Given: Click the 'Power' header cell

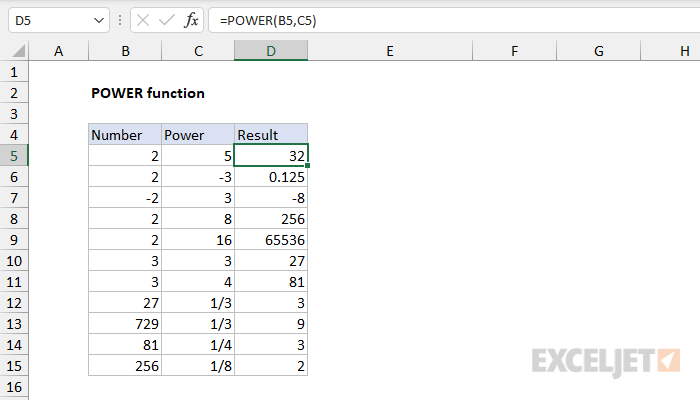Looking at the screenshot, I should (198, 135).
